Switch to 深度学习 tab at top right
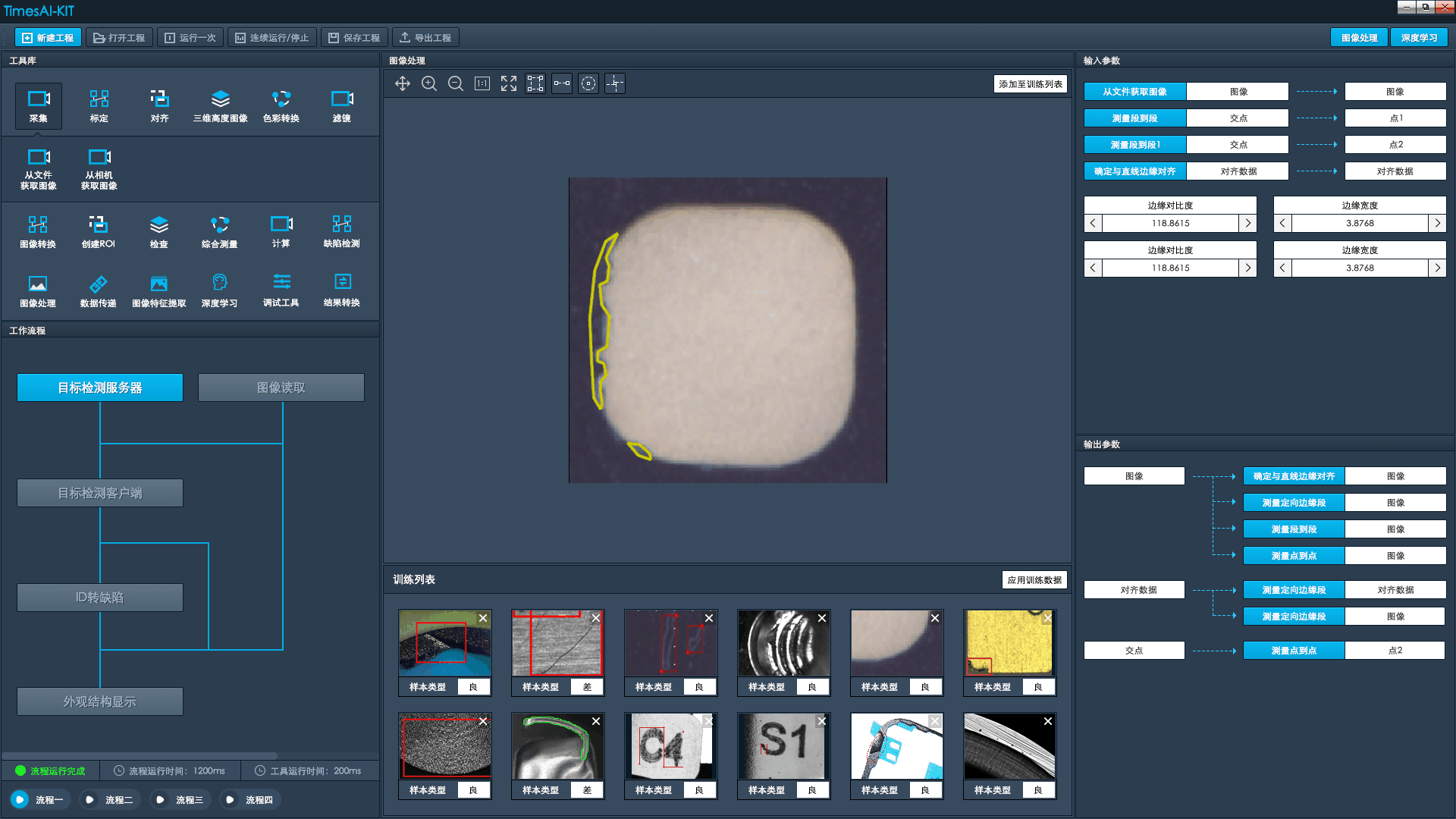Viewport: 1456px width, 819px height. pos(1419,37)
